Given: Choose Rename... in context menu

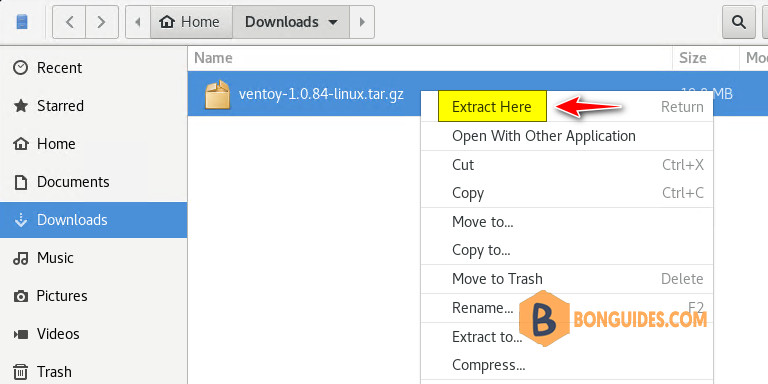Looking at the screenshot, I should coord(567,308).
